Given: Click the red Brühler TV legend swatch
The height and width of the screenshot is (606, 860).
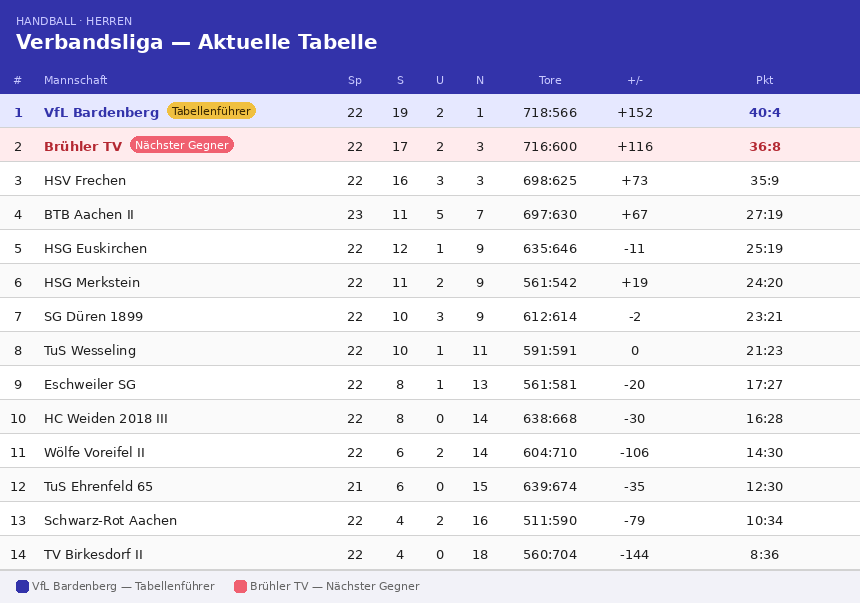Looking at the screenshot, I should [x=240, y=587].
